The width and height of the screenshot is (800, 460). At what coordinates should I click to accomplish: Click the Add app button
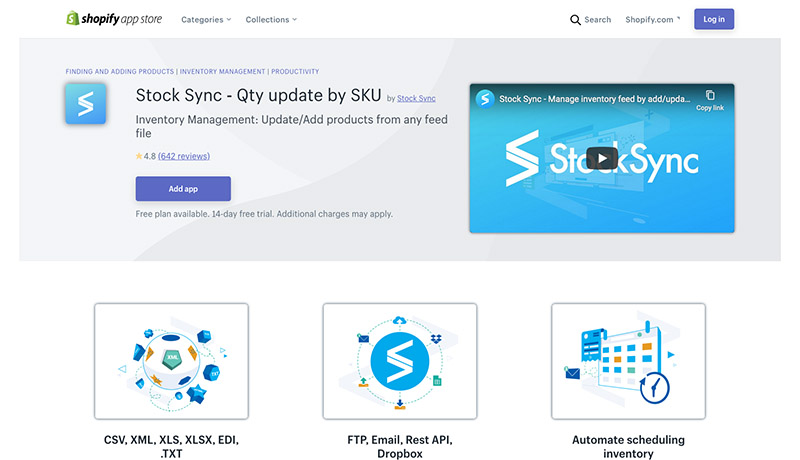pyautogui.click(x=183, y=189)
